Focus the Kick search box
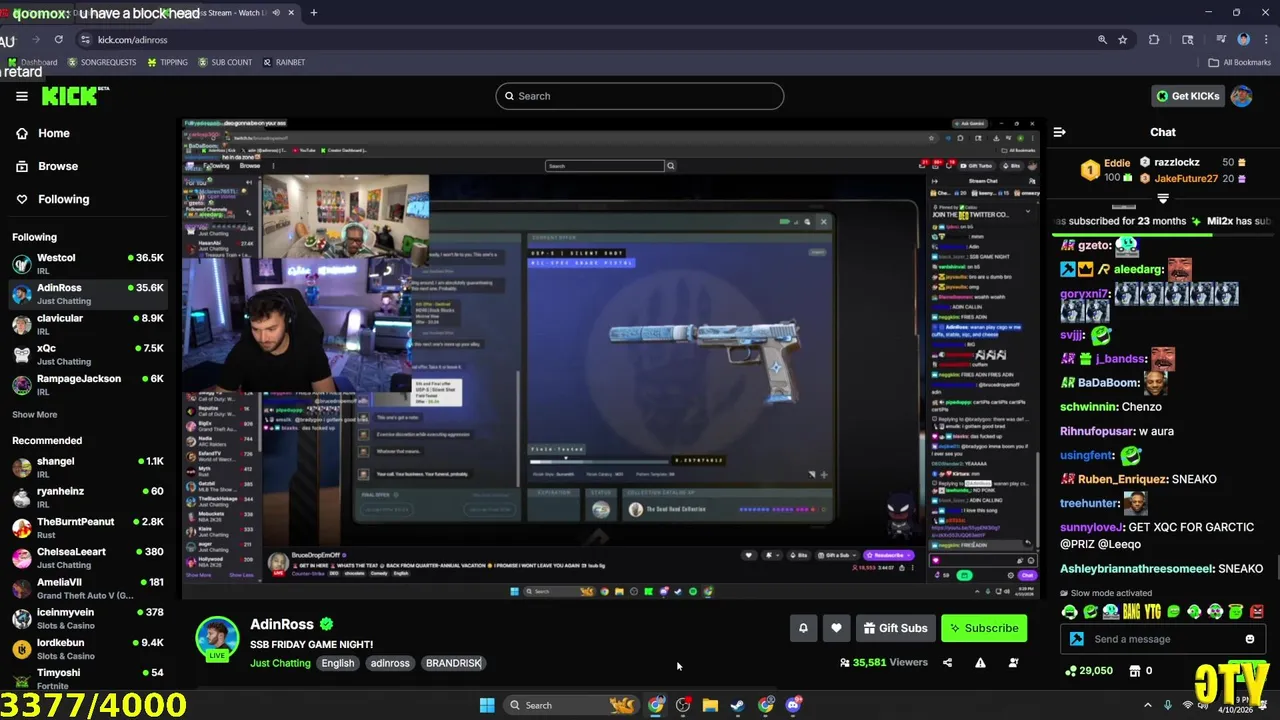The width and height of the screenshot is (1280, 720). click(x=640, y=96)
